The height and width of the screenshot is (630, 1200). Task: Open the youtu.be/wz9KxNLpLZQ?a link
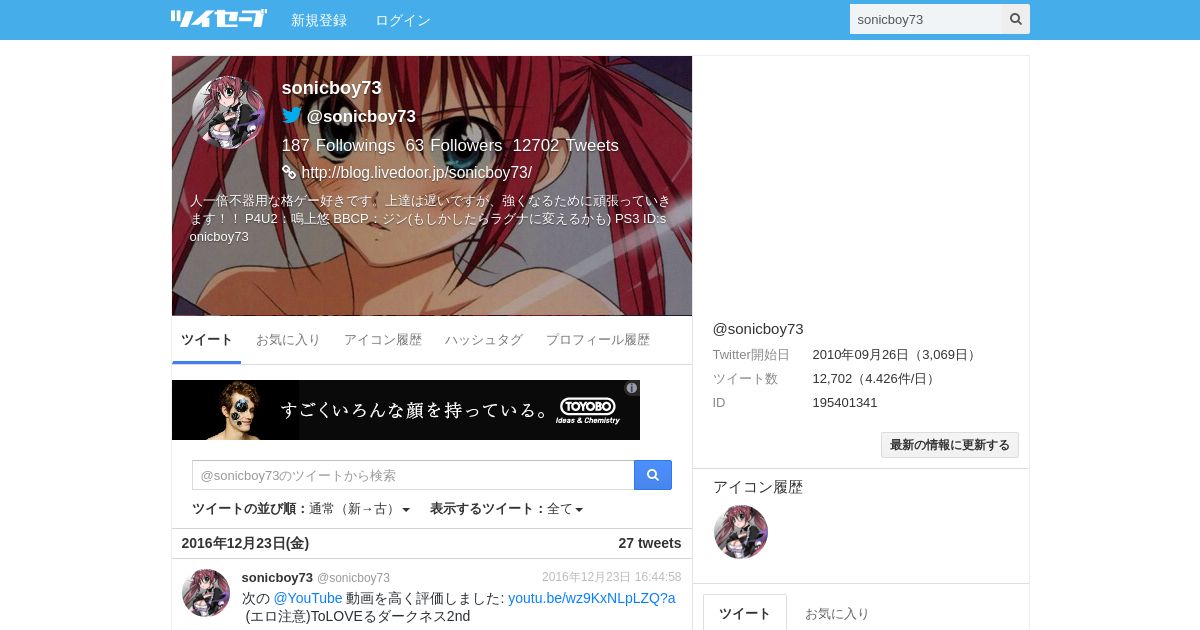[x=592, y=598]
